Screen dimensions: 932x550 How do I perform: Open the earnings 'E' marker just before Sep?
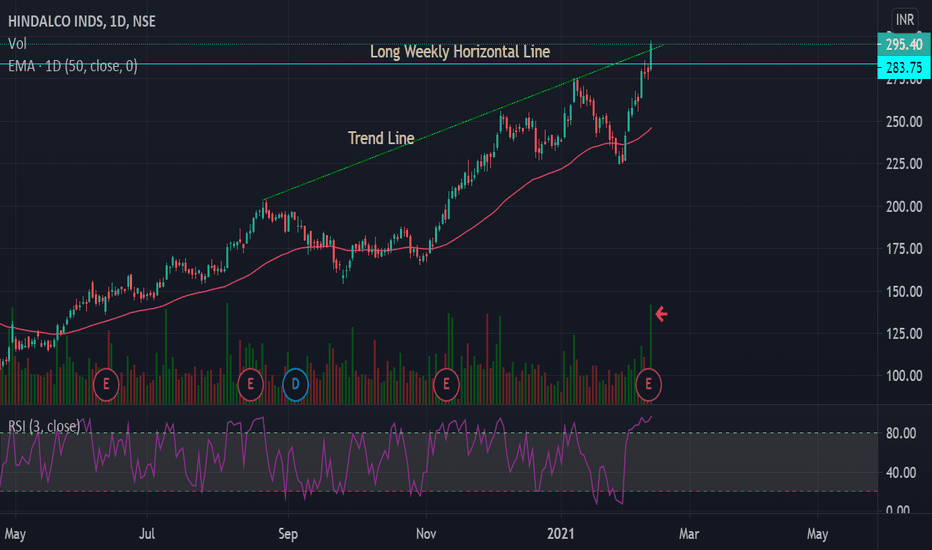click(x=250, y=385)
